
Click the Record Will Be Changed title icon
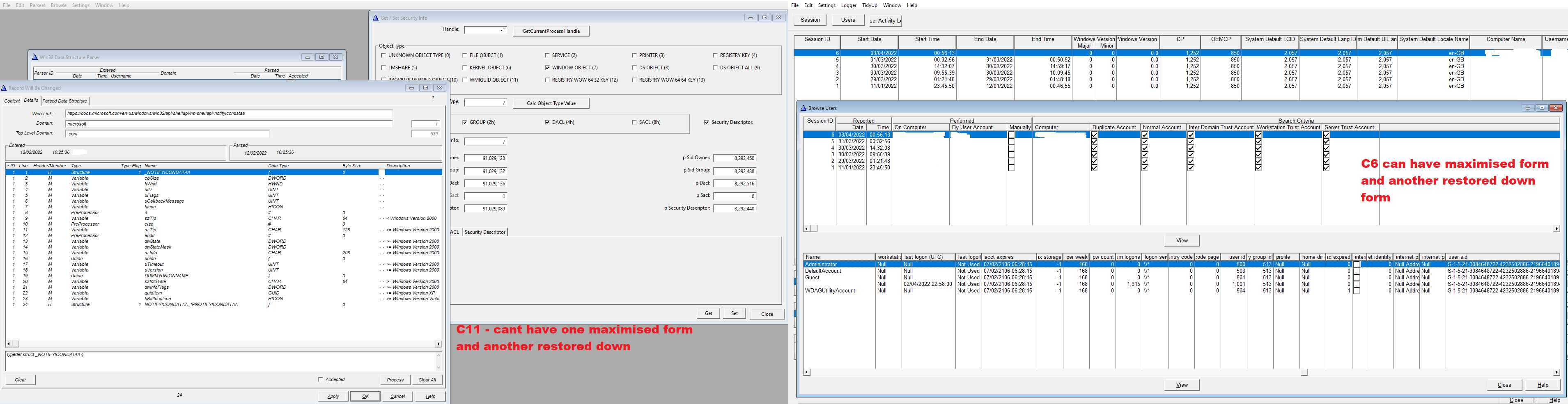4,88
